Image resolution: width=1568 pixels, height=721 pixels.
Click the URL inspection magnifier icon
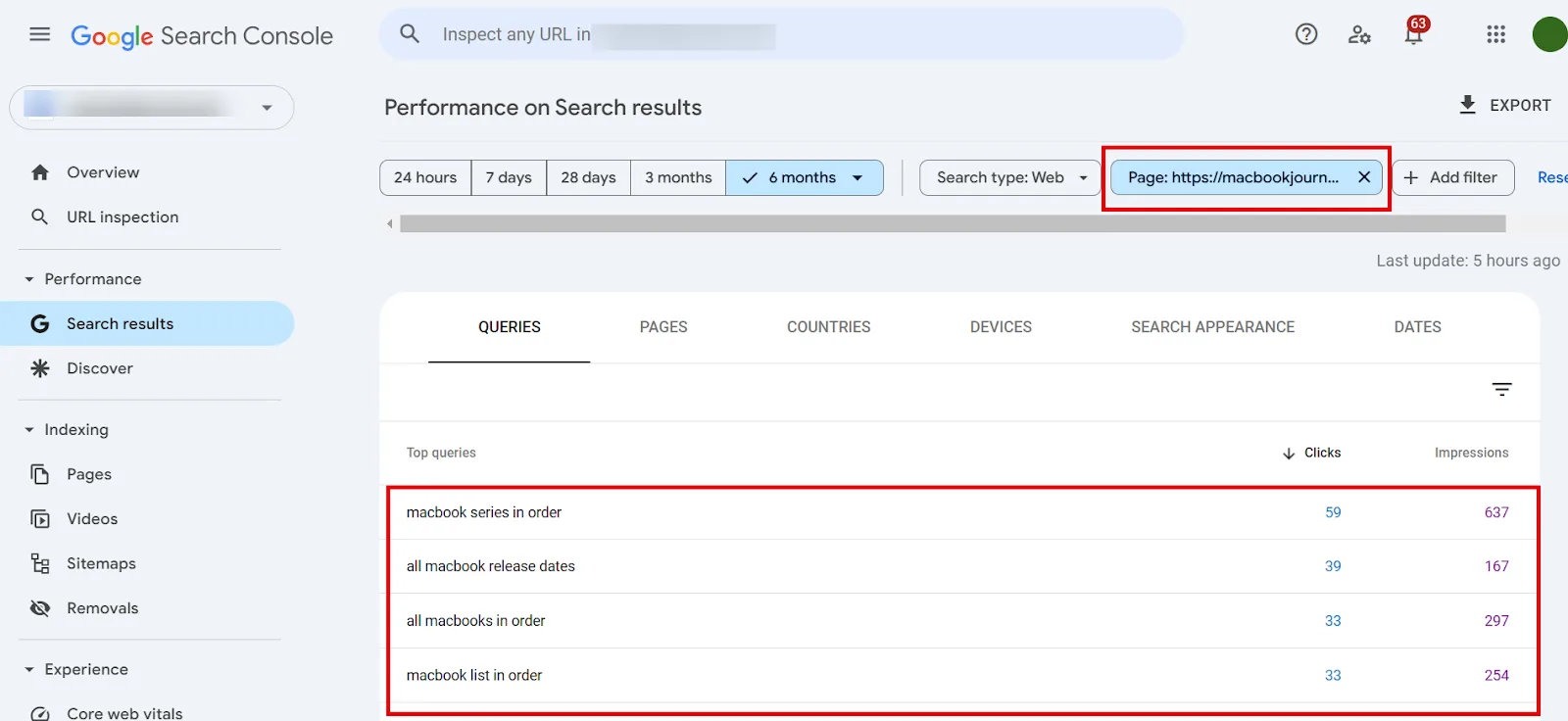point(40,216)
